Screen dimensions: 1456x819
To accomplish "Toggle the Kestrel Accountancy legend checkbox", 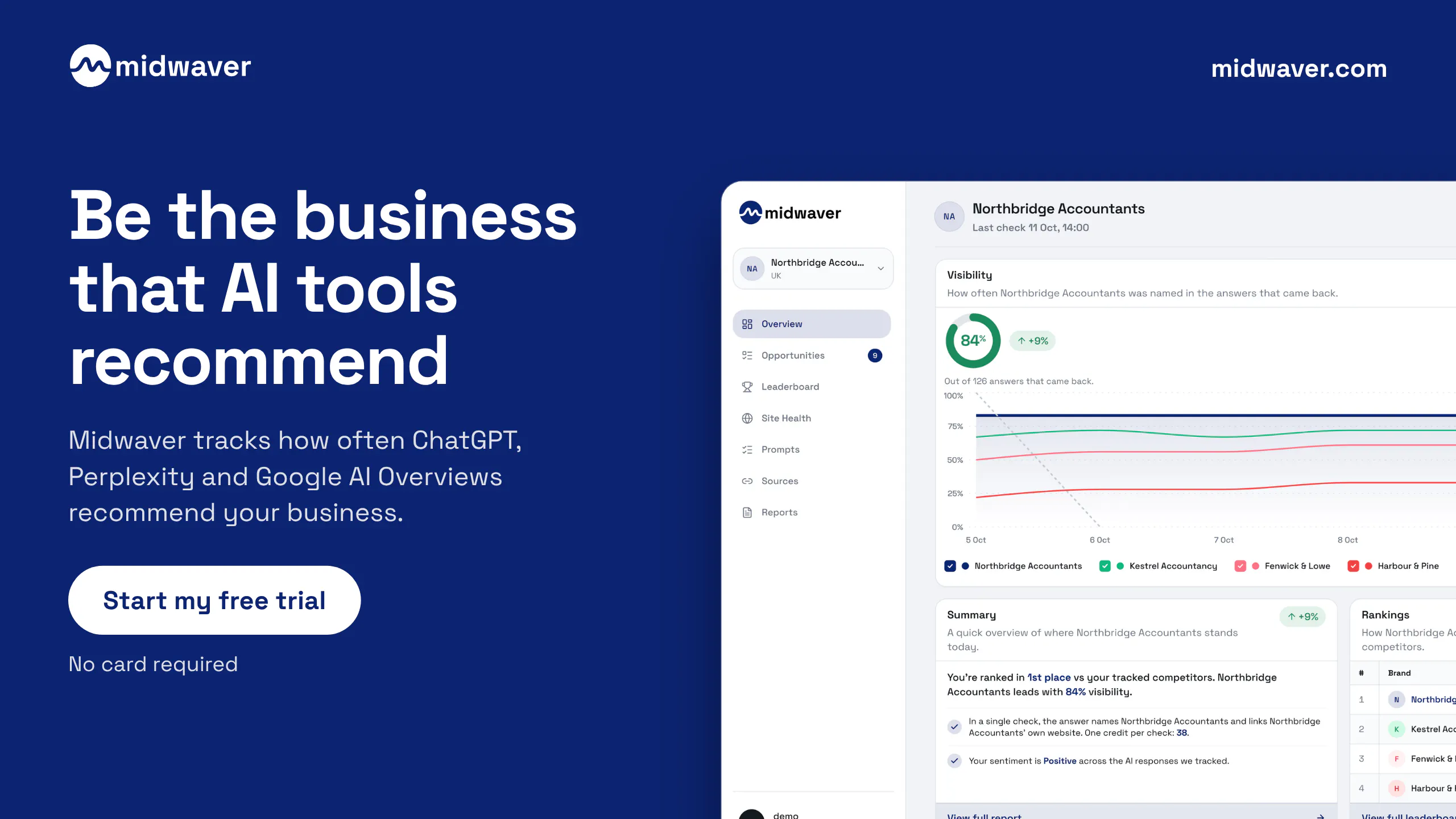I will pyautogui.click(x=1105, y=566).
